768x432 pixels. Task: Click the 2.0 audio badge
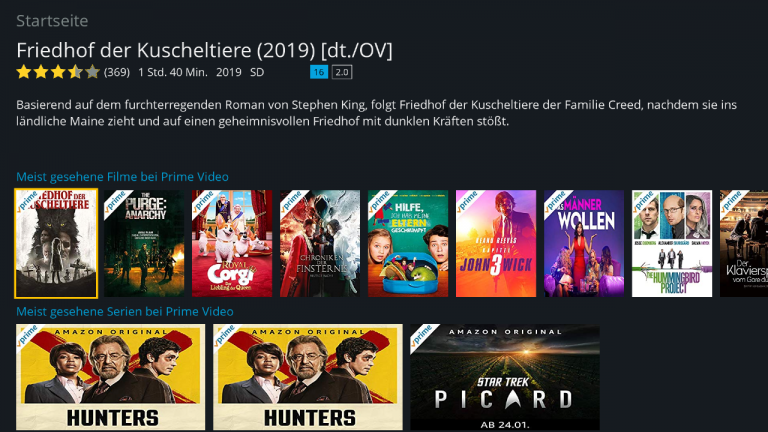342,72
